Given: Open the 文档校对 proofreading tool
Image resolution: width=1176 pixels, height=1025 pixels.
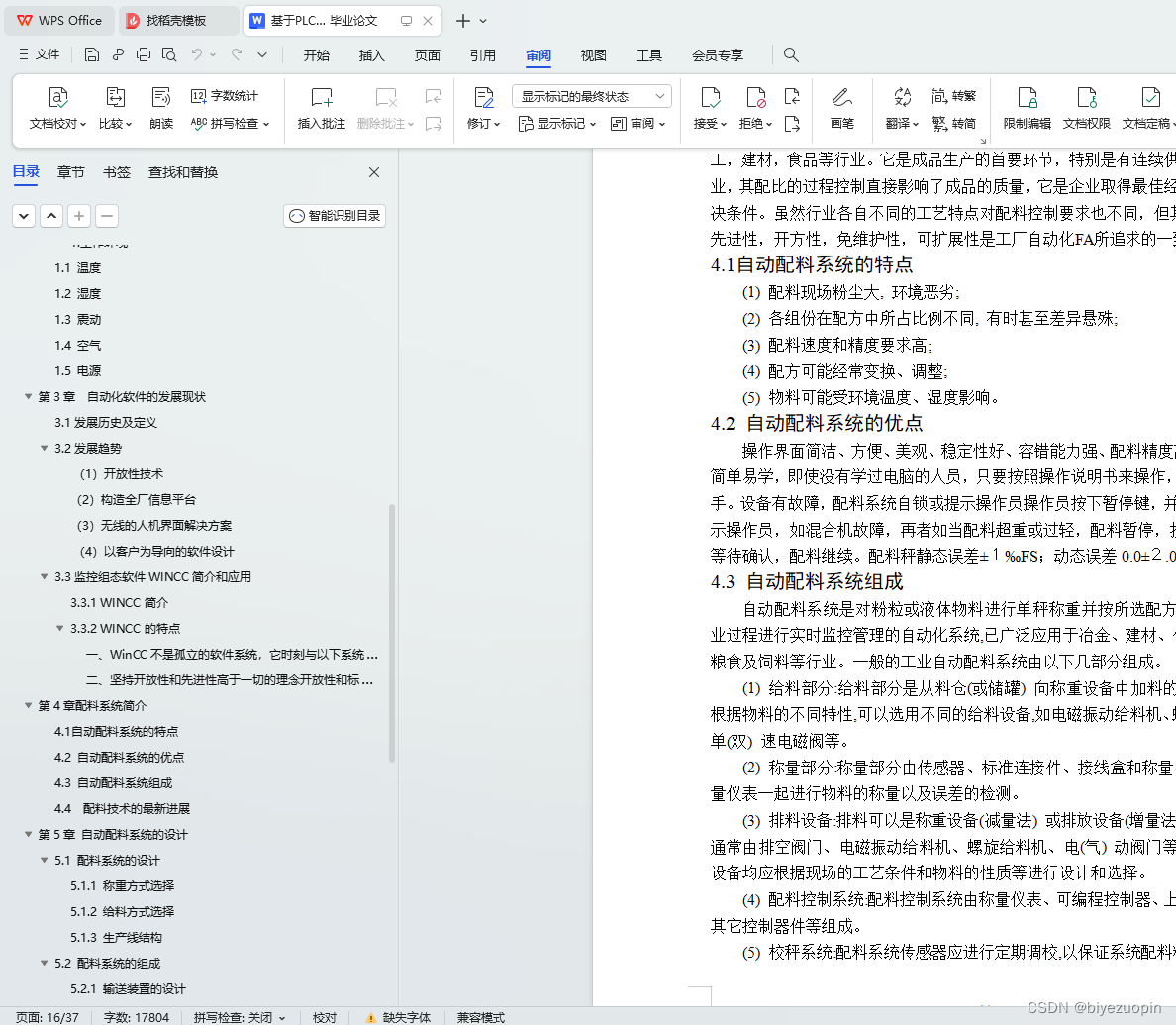Looking at the screenshot, I should 57,108.
